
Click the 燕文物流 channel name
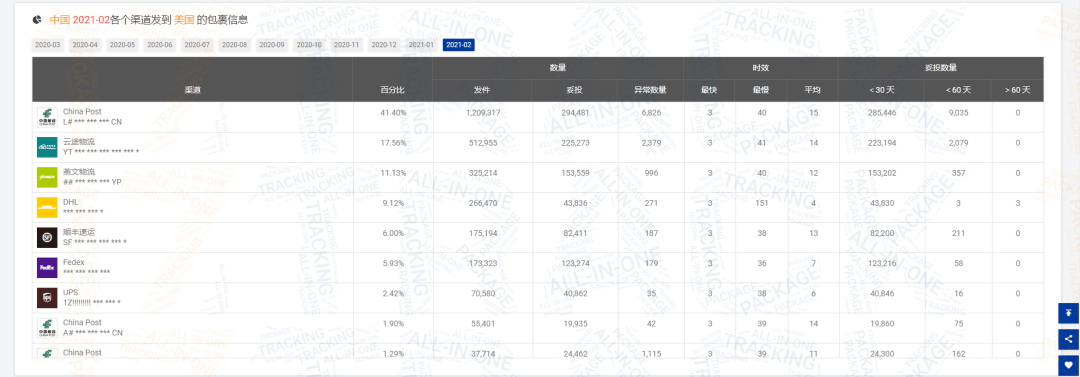tap(79, 172)
